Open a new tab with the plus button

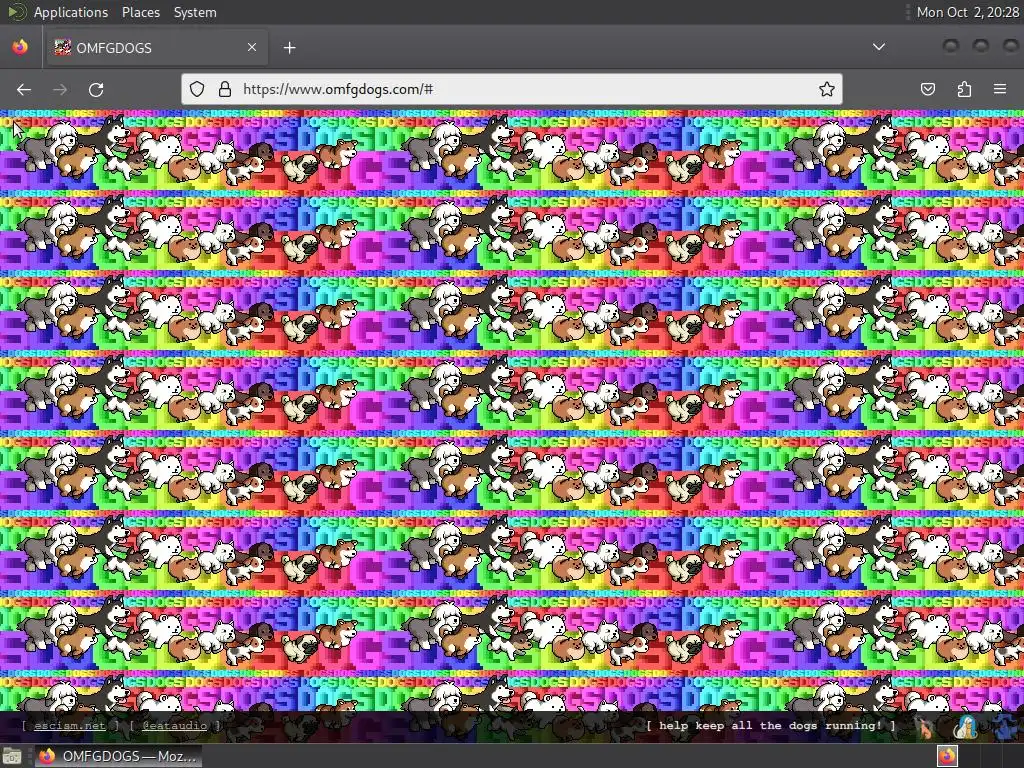tap(290, 48)
